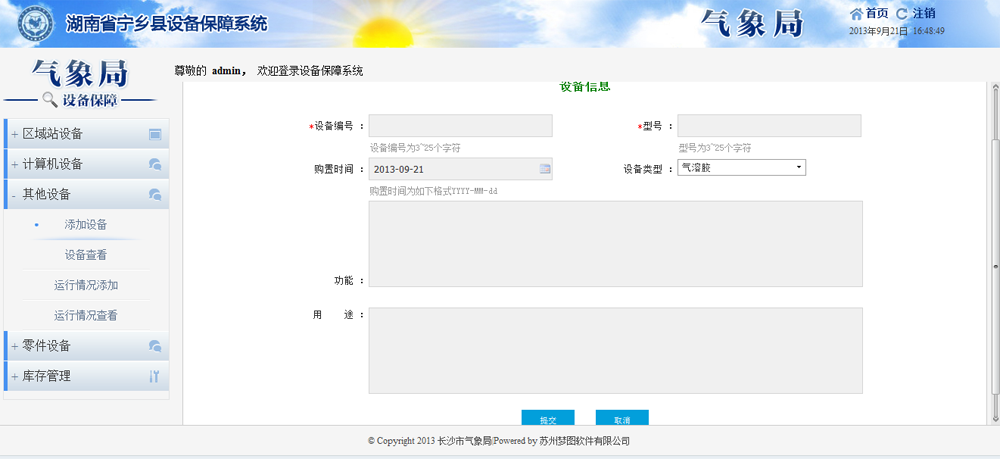Image resolution: width=1000 pixels, height=459 pixels.
Task: Open the 设备类型 dropdown
Action: (x=741, y=168)
